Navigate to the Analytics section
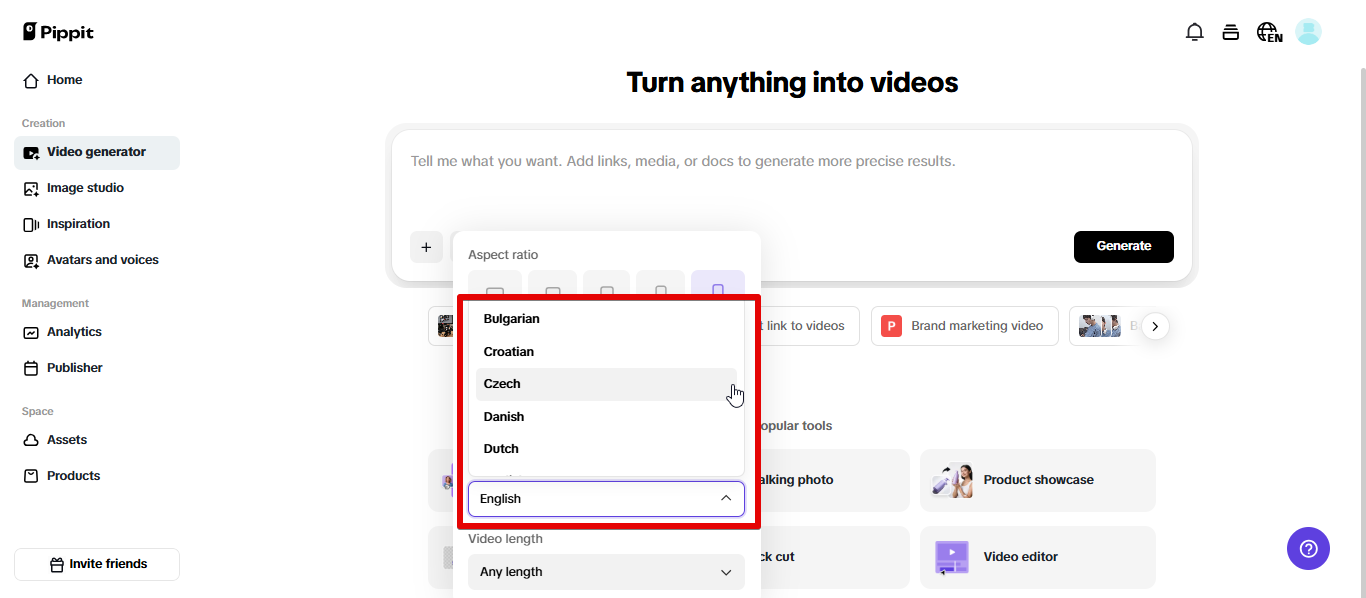 [74, 331]
